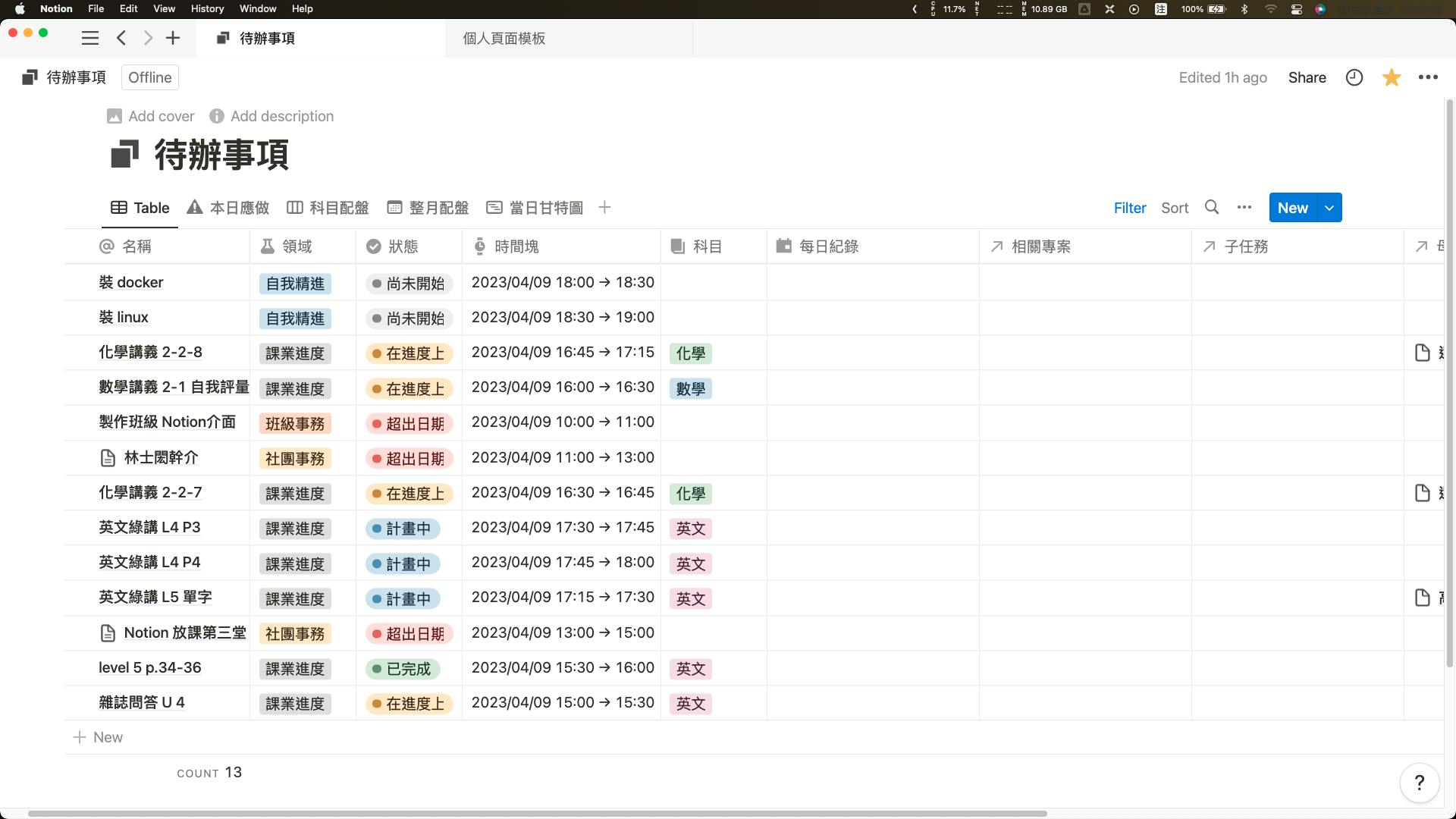Select the 自我精進 tag for 裝 docker
This screenshot has width=1456, height=819.
click(x=295, y=284)
